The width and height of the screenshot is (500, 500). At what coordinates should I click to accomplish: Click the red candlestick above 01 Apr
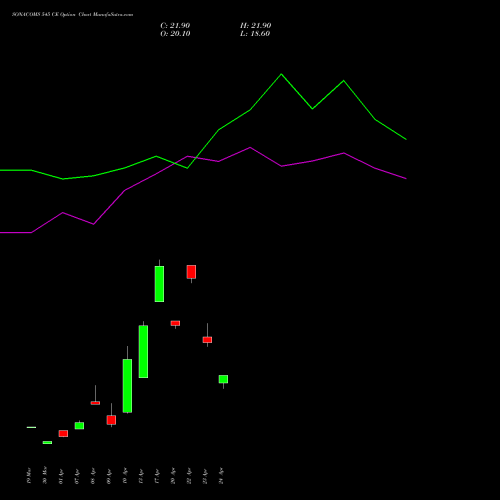(63, 433)
